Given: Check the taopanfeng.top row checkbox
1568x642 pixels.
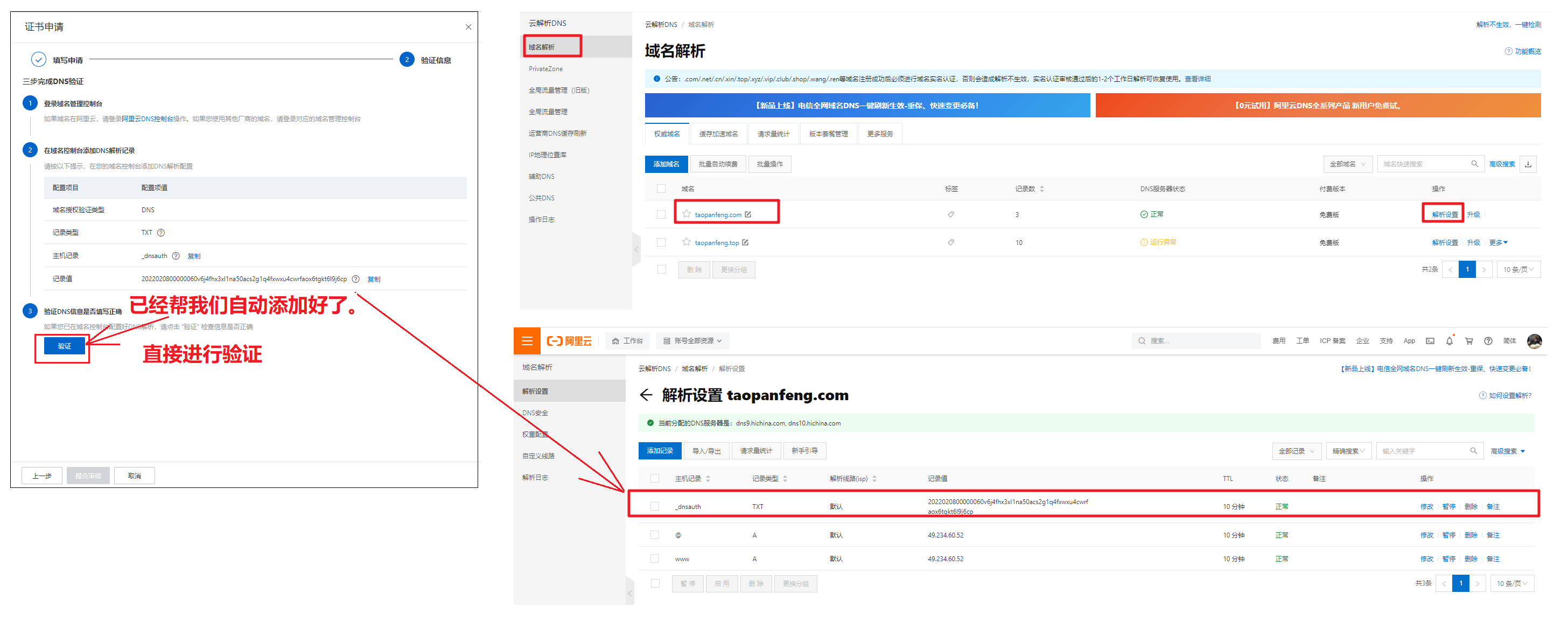Looking at the screenshot, I should (x=661, y=242).
